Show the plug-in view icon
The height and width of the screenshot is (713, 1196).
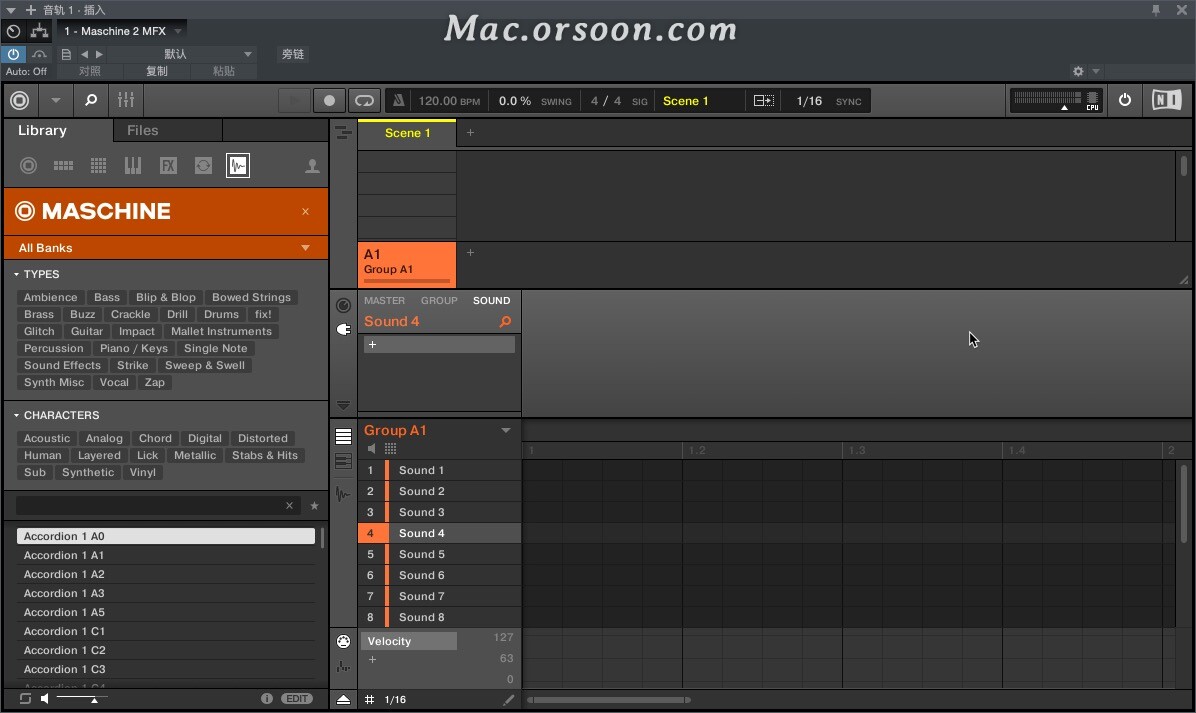(x=343, y=329)
